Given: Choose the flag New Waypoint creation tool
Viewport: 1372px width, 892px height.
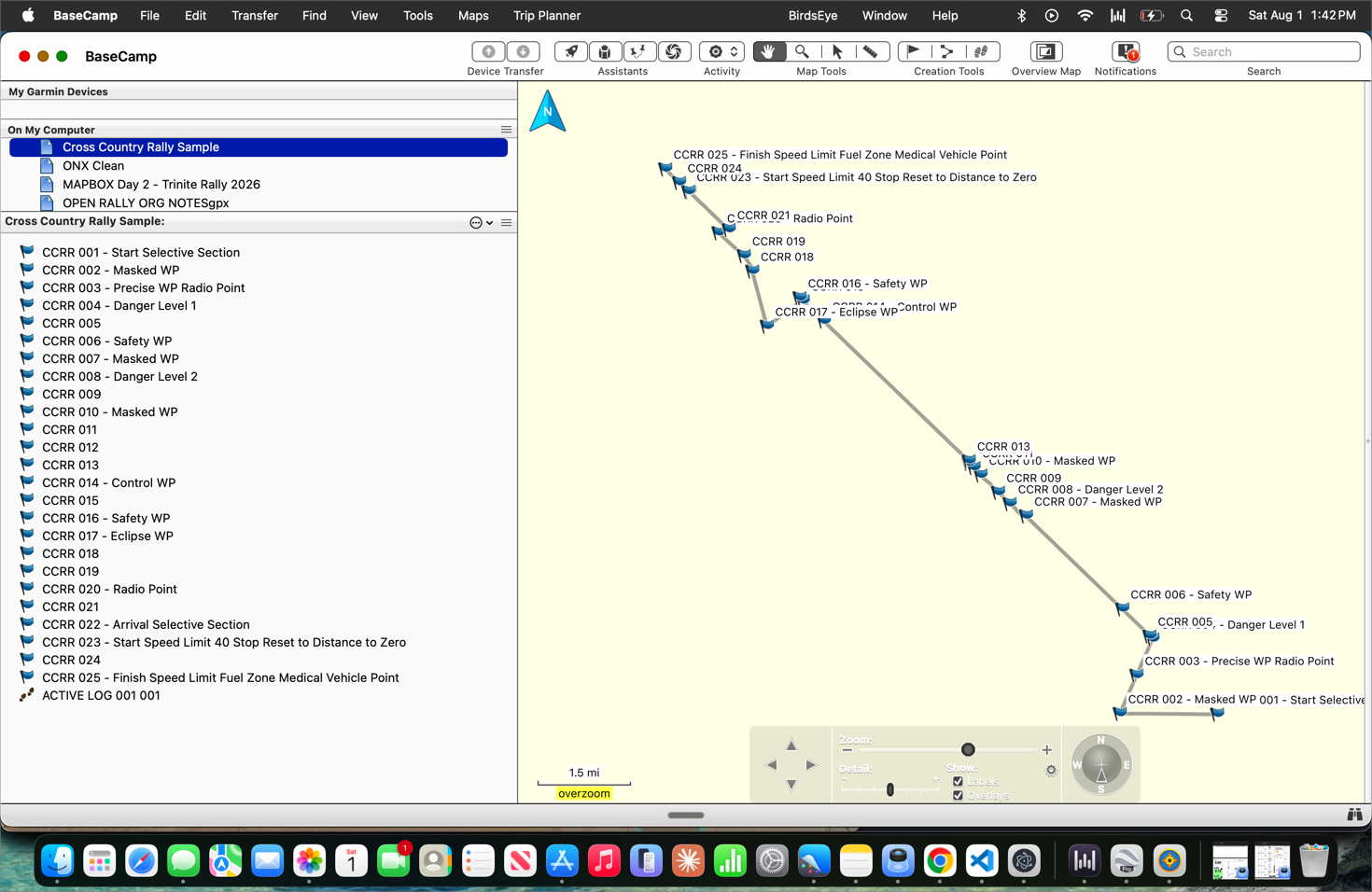Looking at the screenshot, I should click(914, 51).
